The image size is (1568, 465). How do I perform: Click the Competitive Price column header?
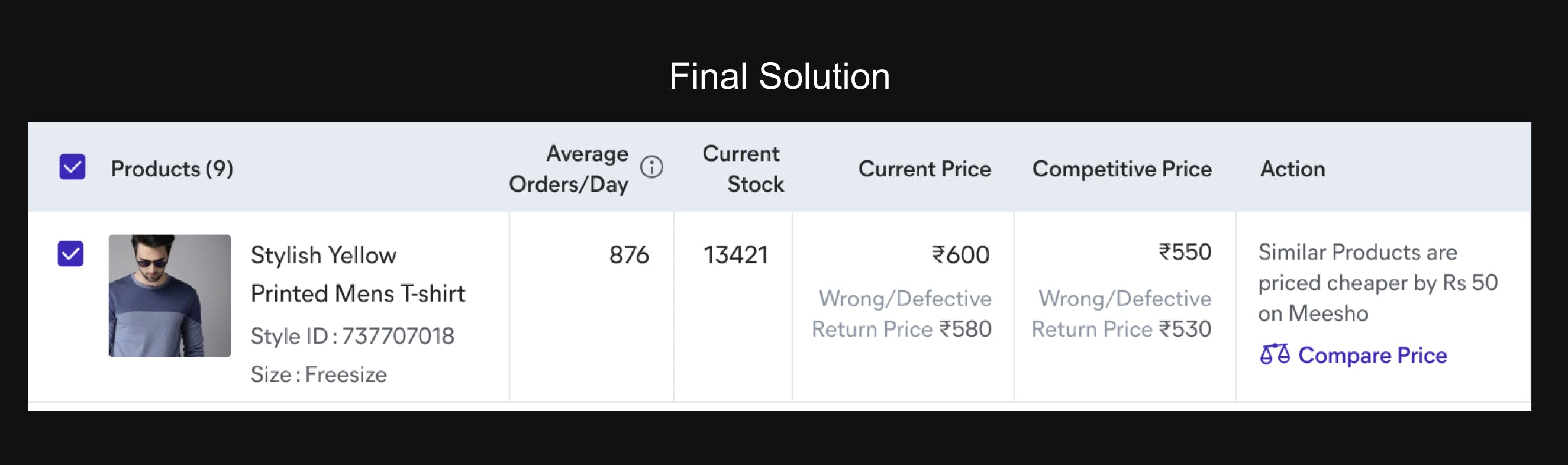point(1122,169)
